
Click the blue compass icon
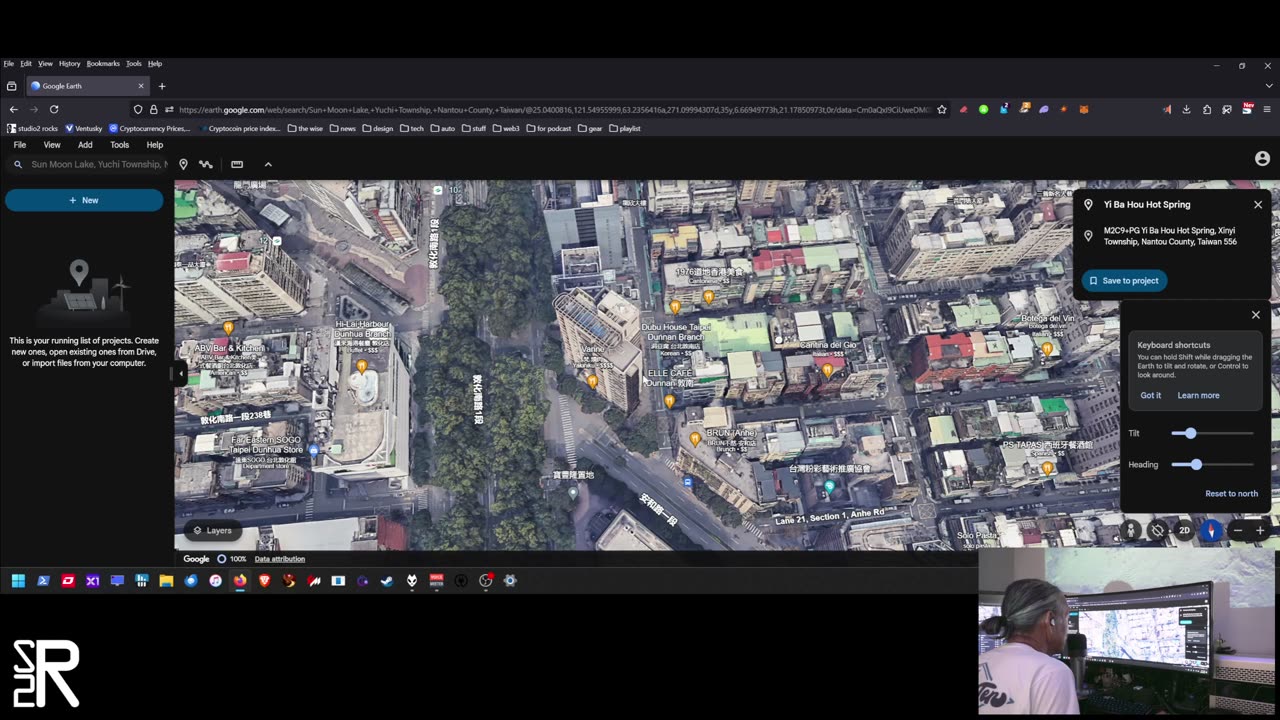tap(1211, 531)
